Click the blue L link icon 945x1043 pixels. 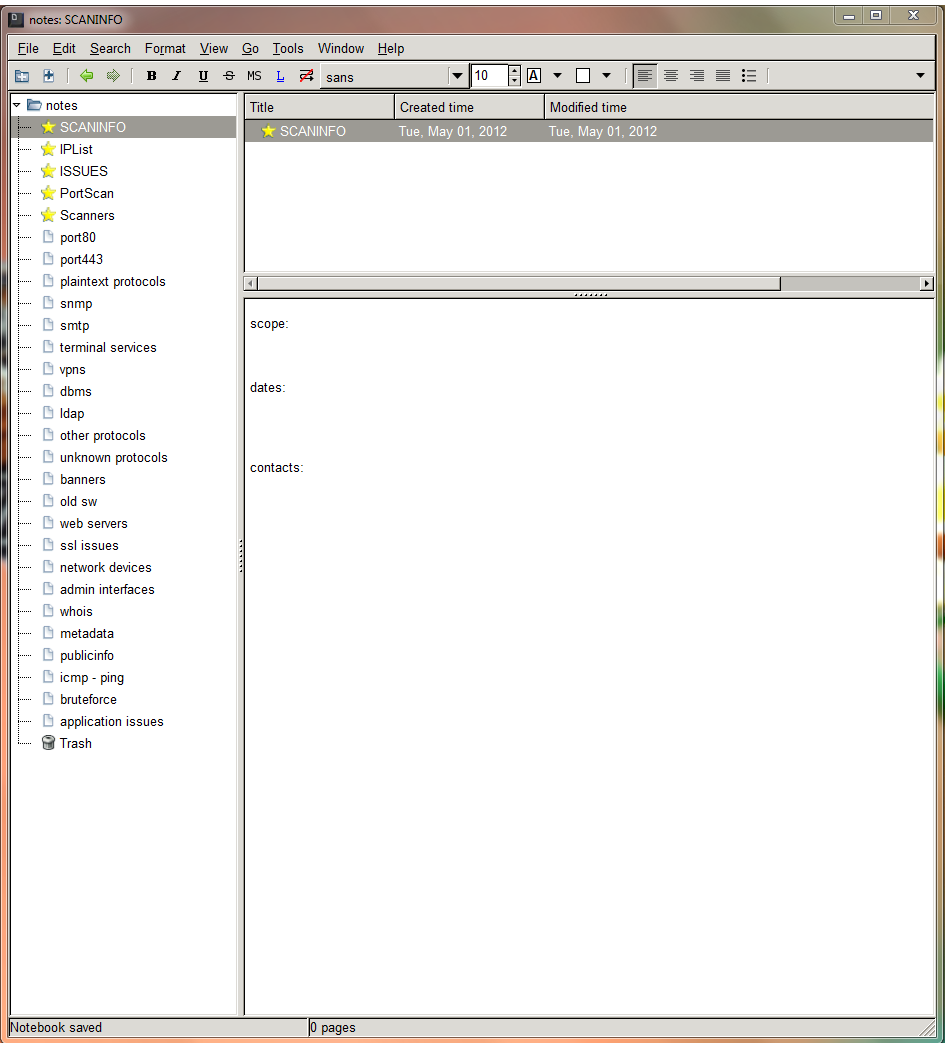[281, 76]
